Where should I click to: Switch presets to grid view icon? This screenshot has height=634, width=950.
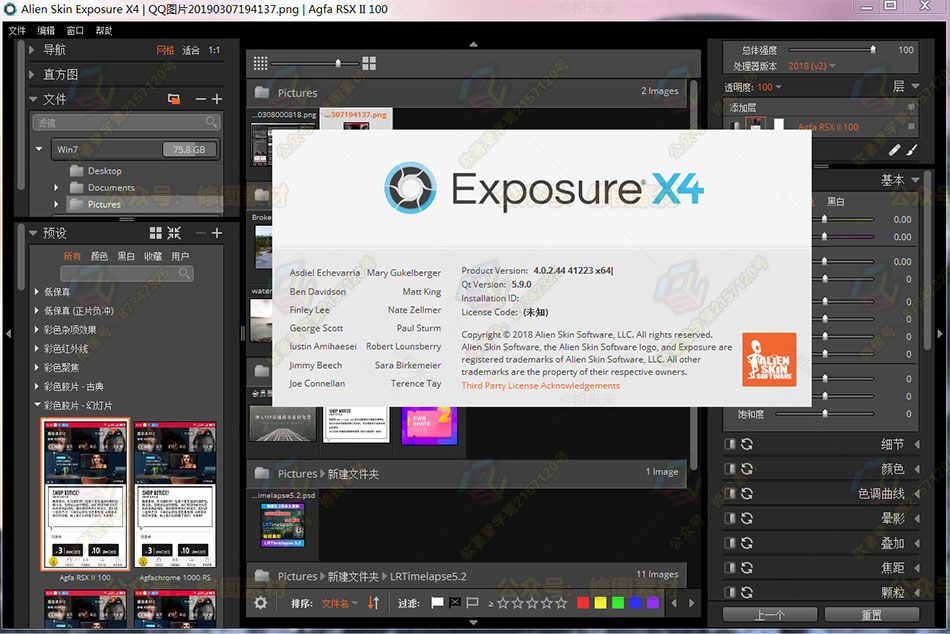point(156,233)
